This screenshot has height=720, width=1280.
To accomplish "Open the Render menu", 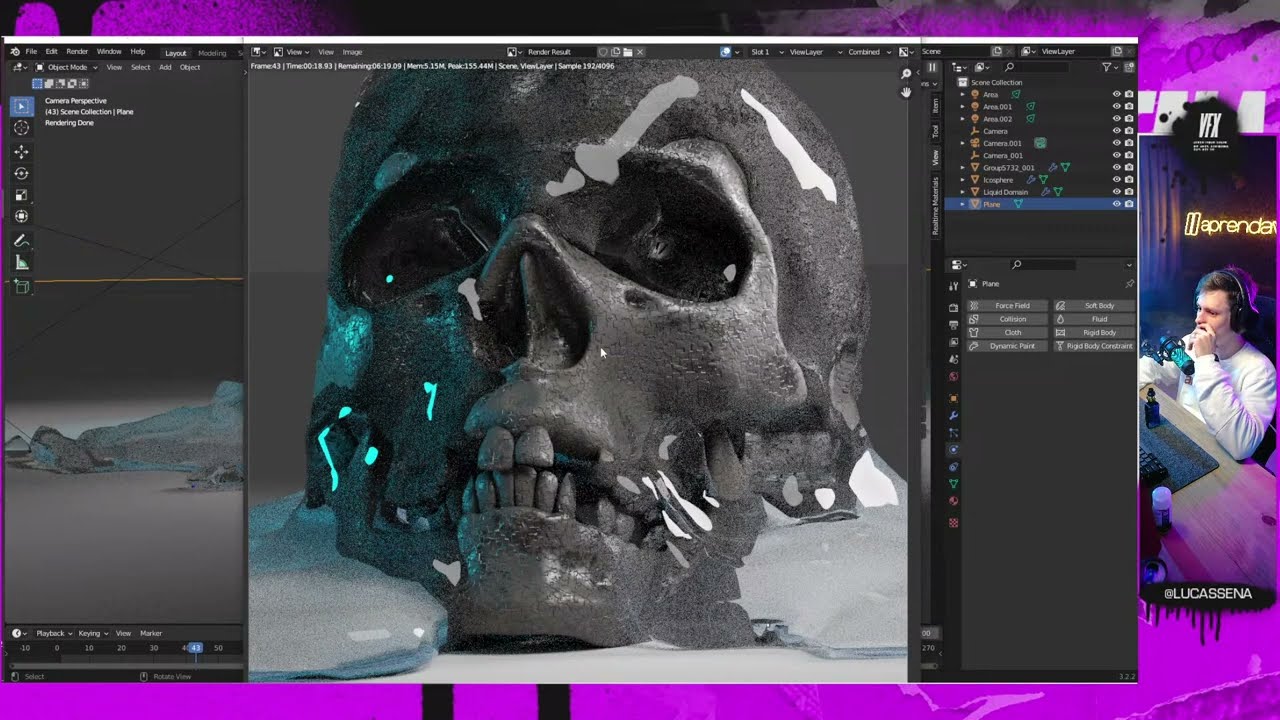I will tap(77, 52).
